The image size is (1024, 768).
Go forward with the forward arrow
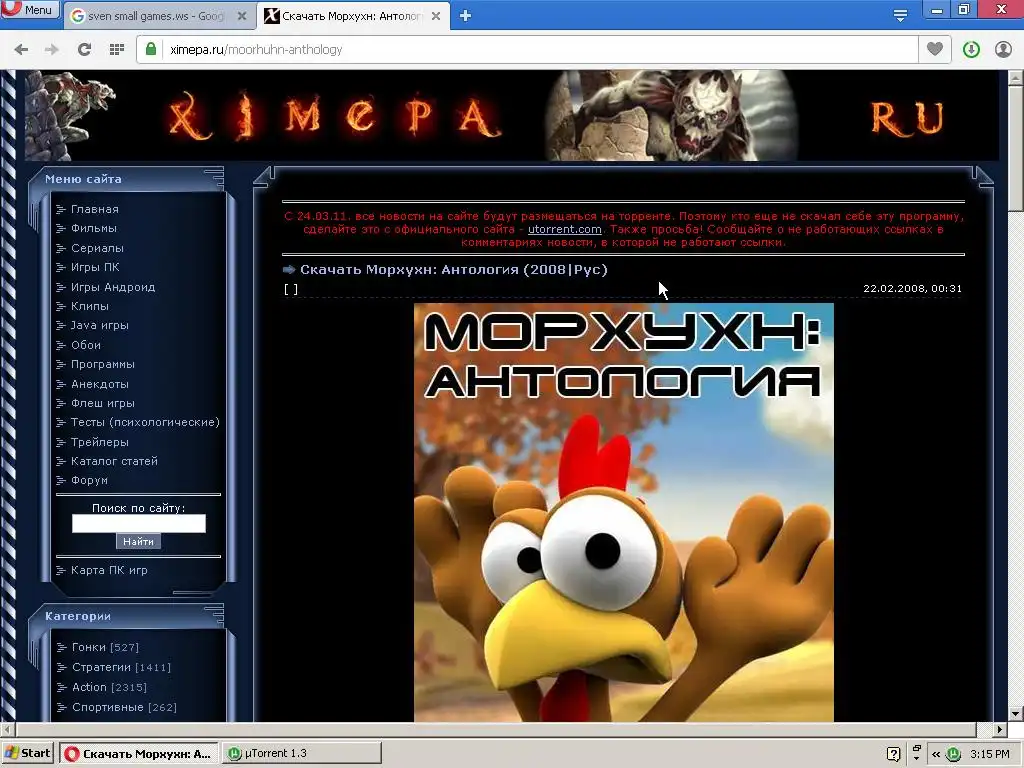[52, 50]
